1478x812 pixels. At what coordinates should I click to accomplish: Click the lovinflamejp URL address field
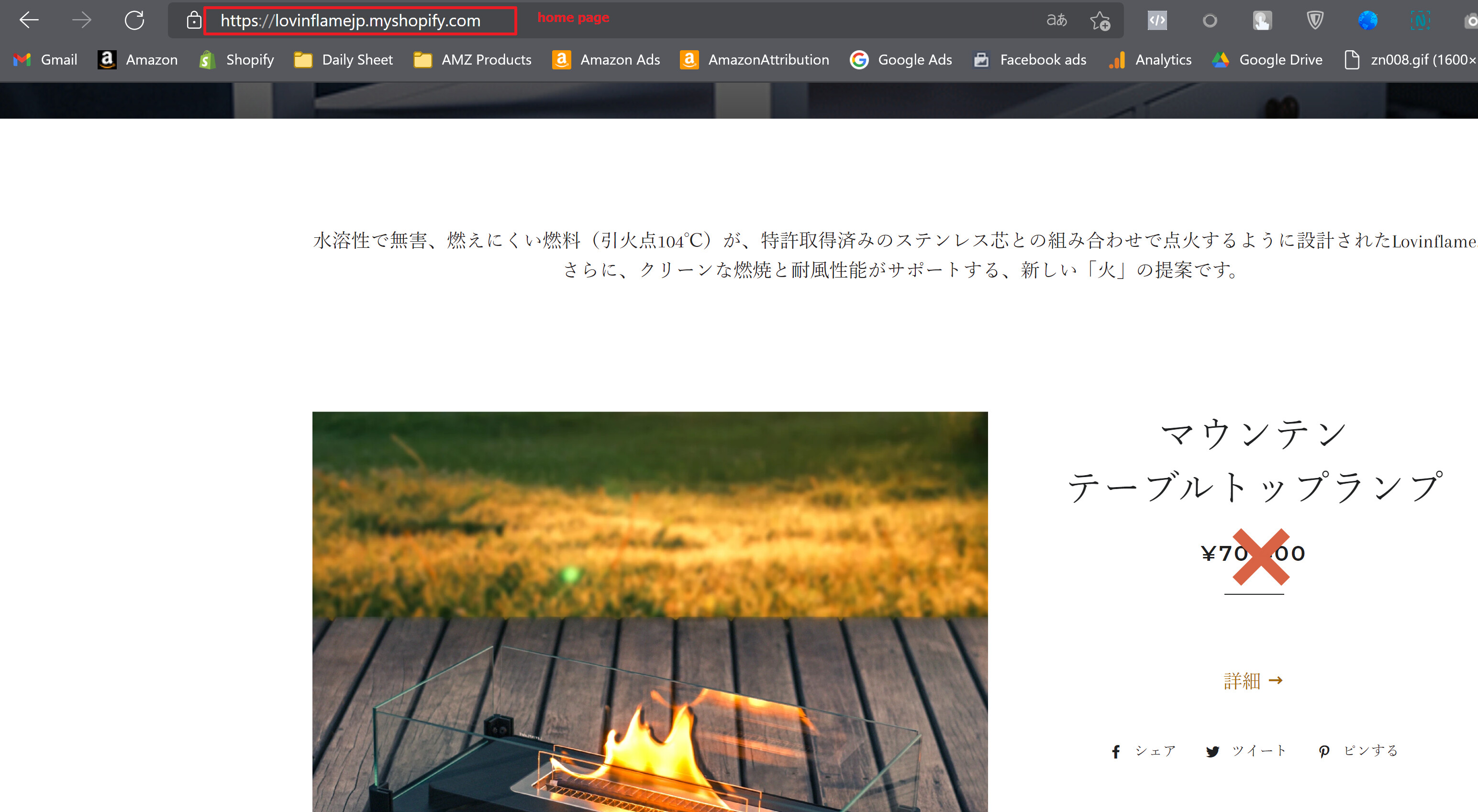tap(350, 21)
